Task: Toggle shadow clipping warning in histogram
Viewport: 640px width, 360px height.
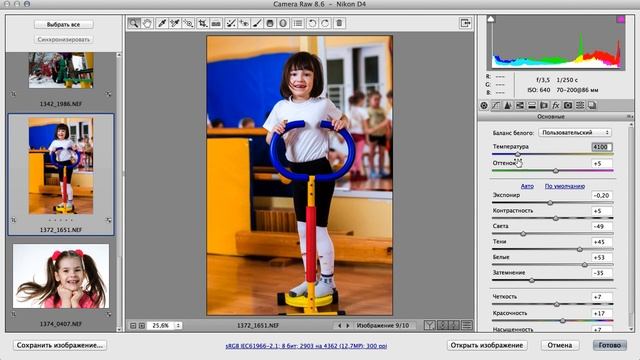Action: [491, 19]
